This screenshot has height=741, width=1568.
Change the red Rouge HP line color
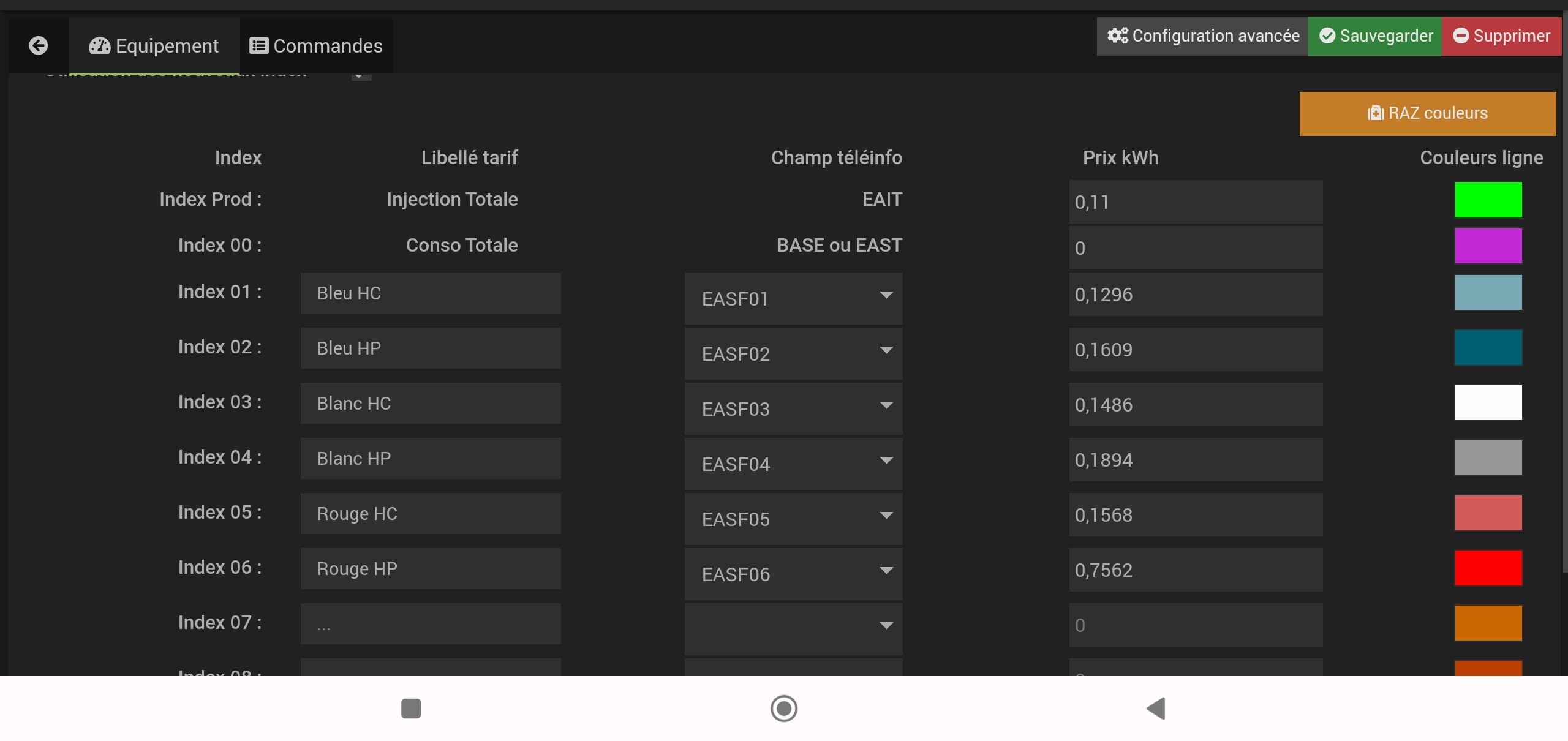coord(1488,568)
